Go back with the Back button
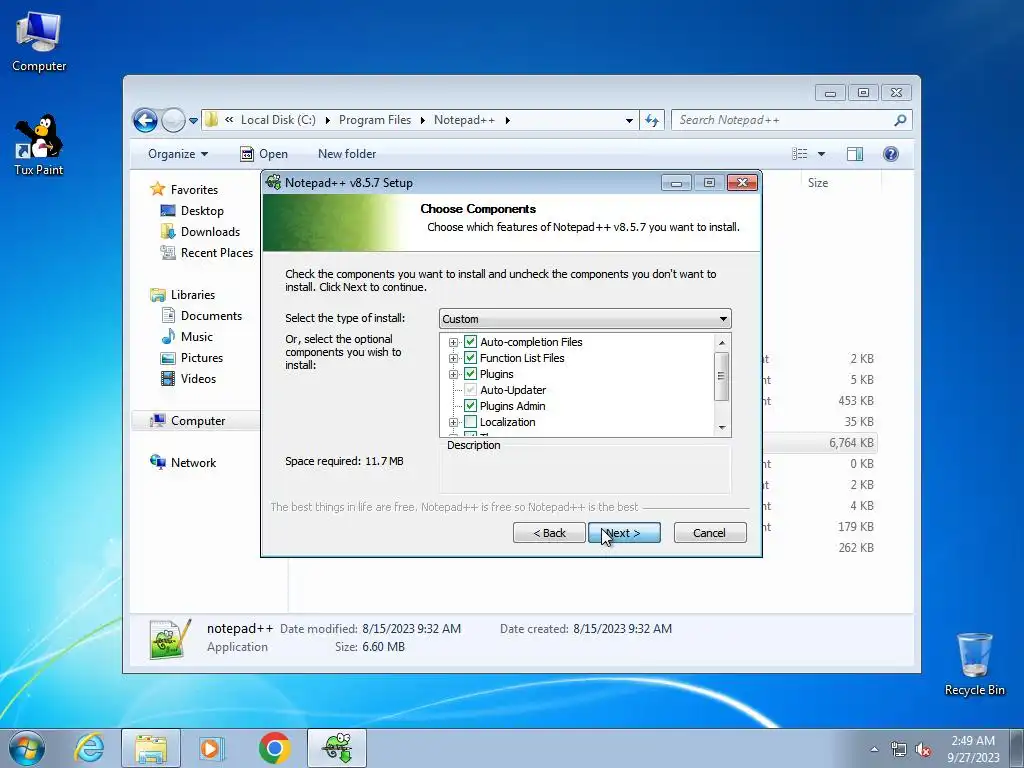1024x768 pixels. [x=549, y=533]
